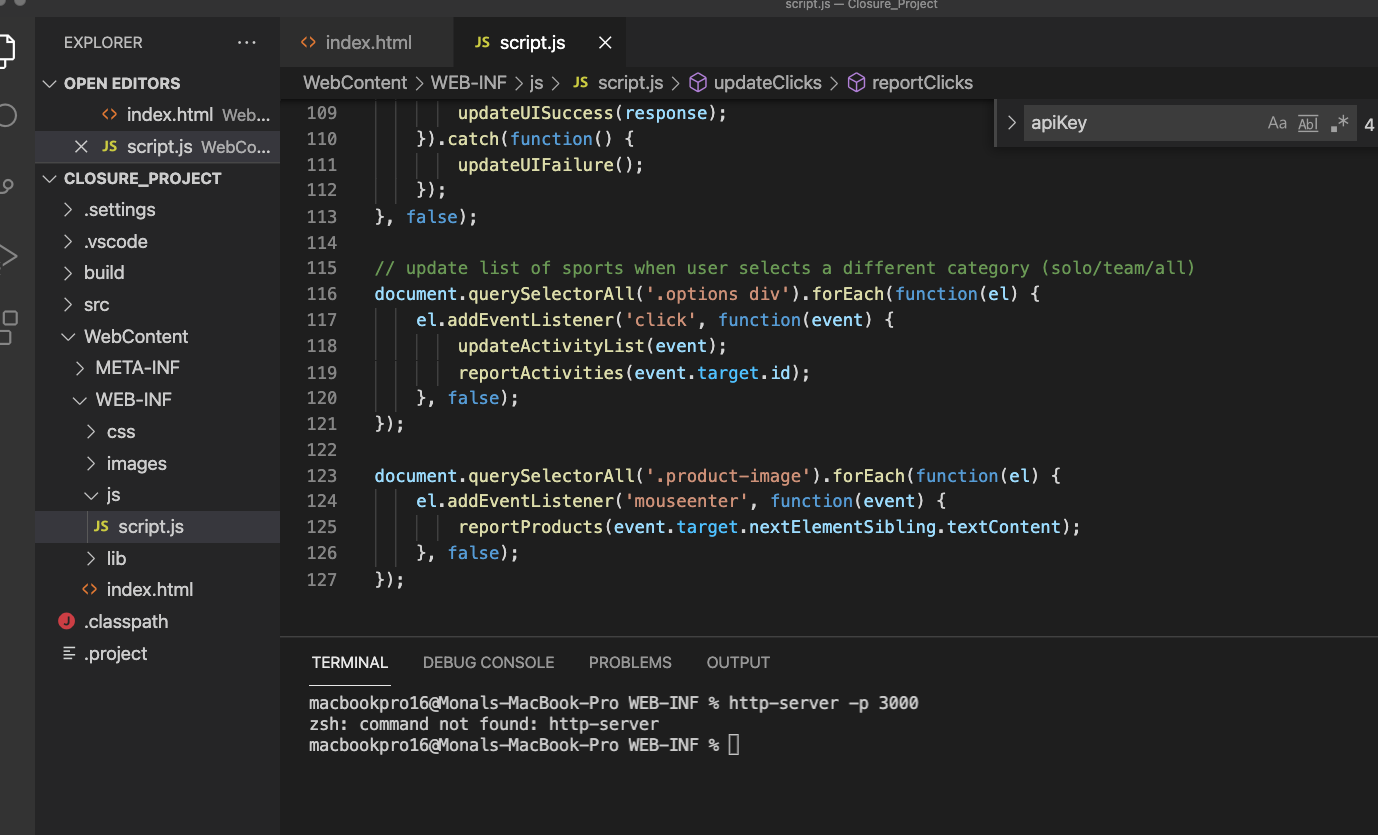Screen dimensions: 1378x835
Task: Toggle Match Case in find widget
Action: click(1277, 123)
